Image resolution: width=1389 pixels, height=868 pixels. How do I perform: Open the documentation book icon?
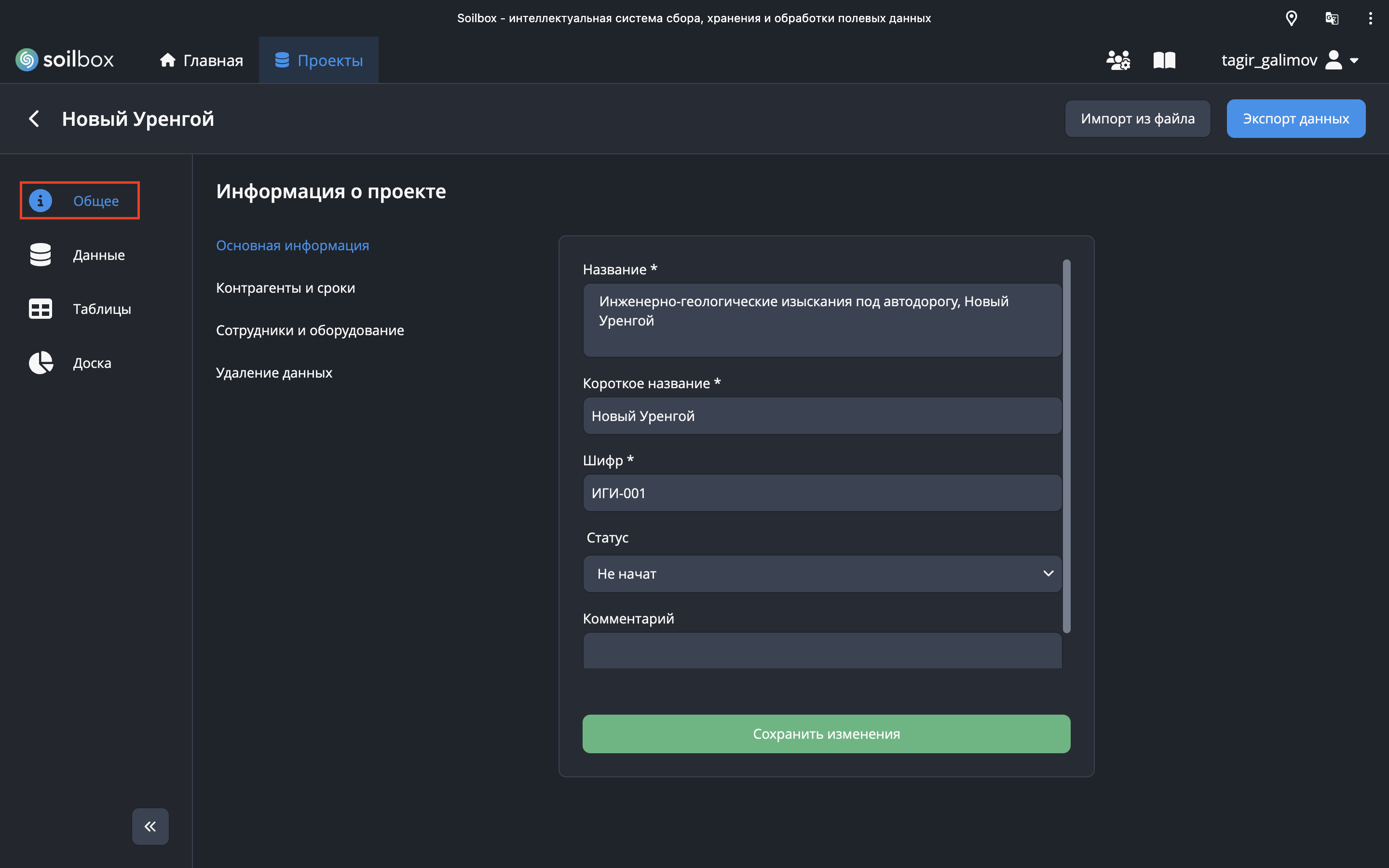pos(1164,60)
